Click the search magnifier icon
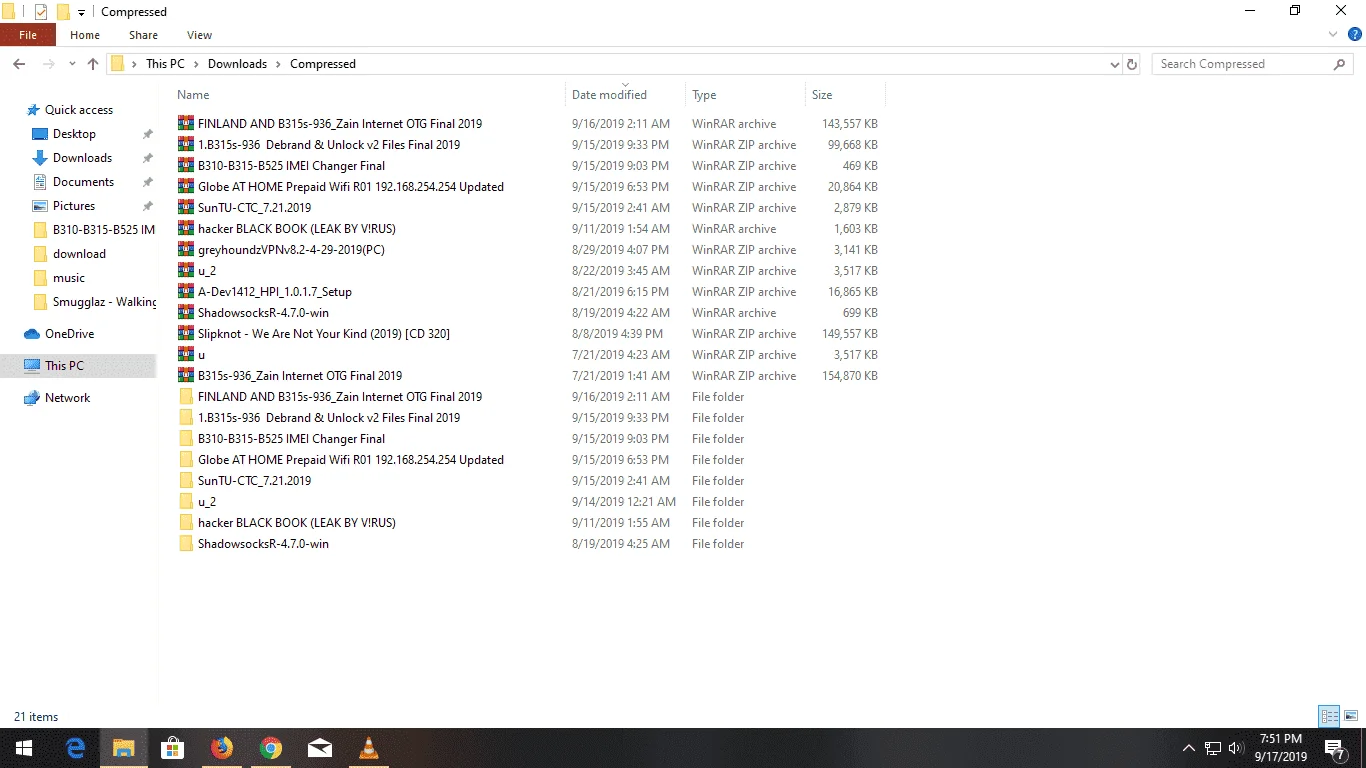This screenshot has height=768, width=1366. pyautogui.click(x=1340, y=64)
